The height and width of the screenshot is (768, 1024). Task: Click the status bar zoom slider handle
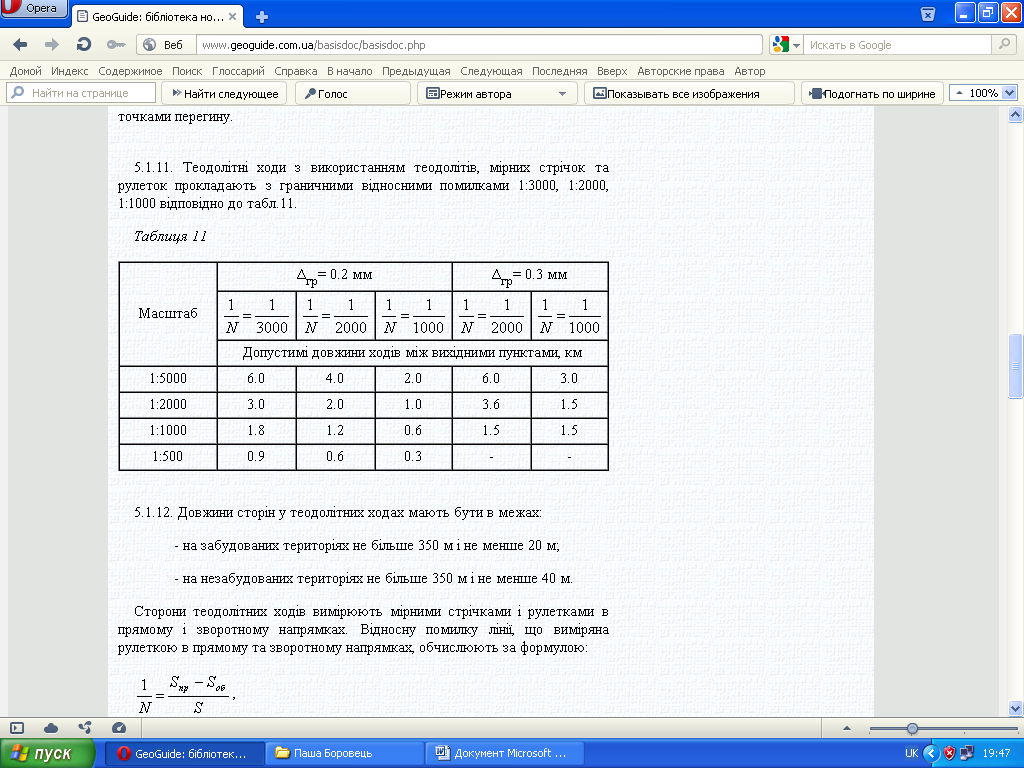(x=912, y=728)
